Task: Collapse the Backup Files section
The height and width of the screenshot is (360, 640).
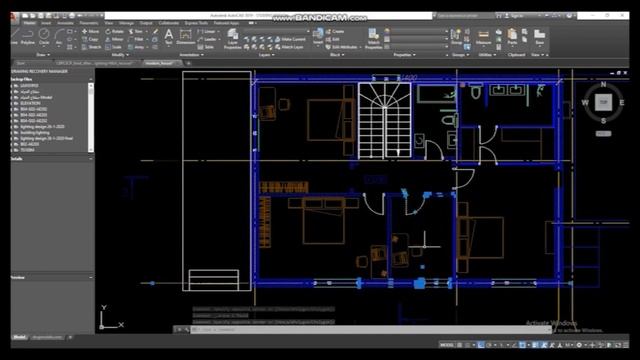Action: [91, 79]
